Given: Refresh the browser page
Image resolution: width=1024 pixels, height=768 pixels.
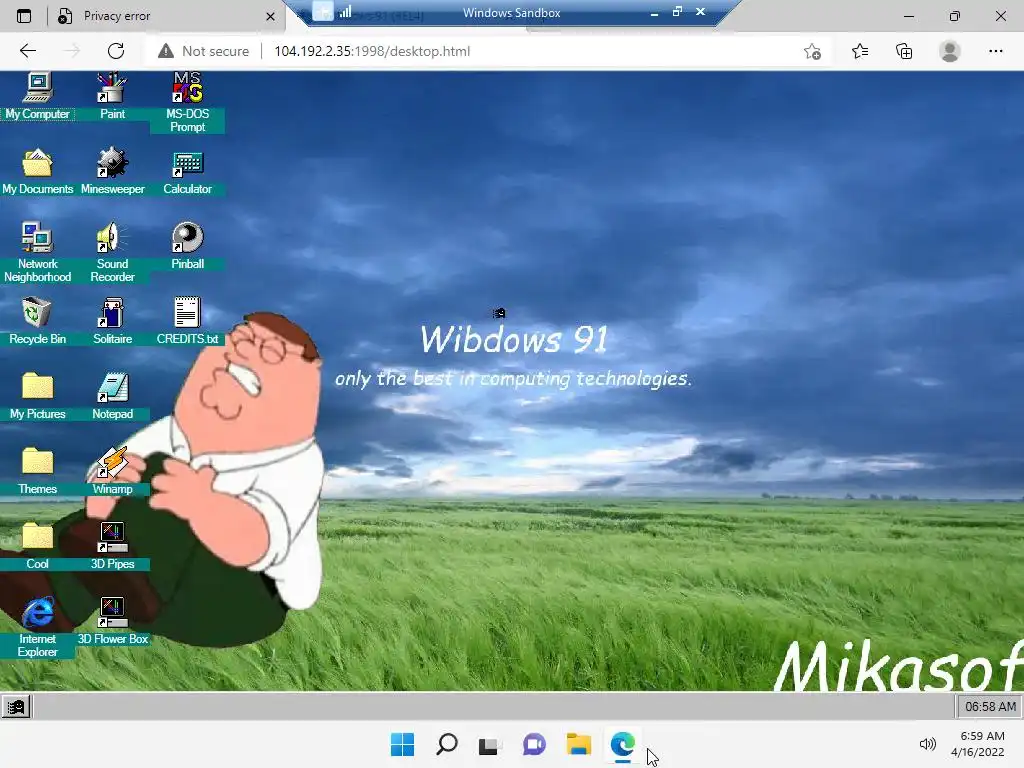Looking at the screenshot, I should (116, 51).
